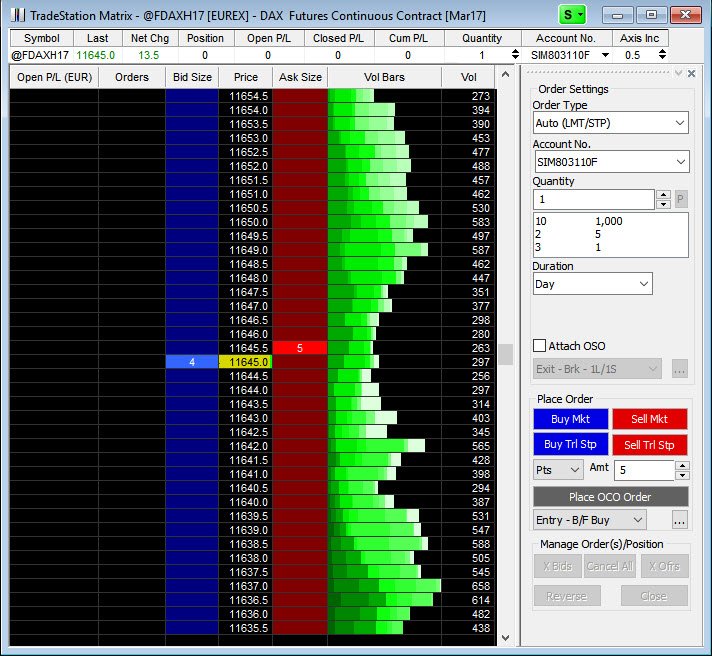This screenshot has height=656, width=712.
Task: Open Account No. dropdown in Order Settings
Action: 611,162
